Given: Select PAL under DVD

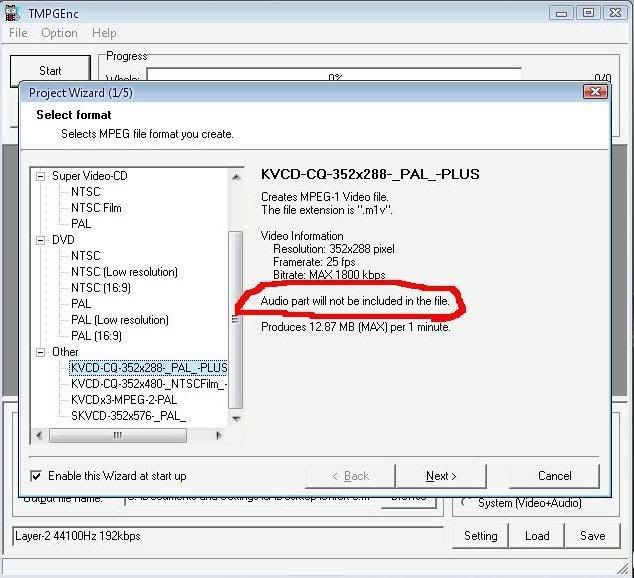Looking at the screenshot, I should [x=81, y=304].
